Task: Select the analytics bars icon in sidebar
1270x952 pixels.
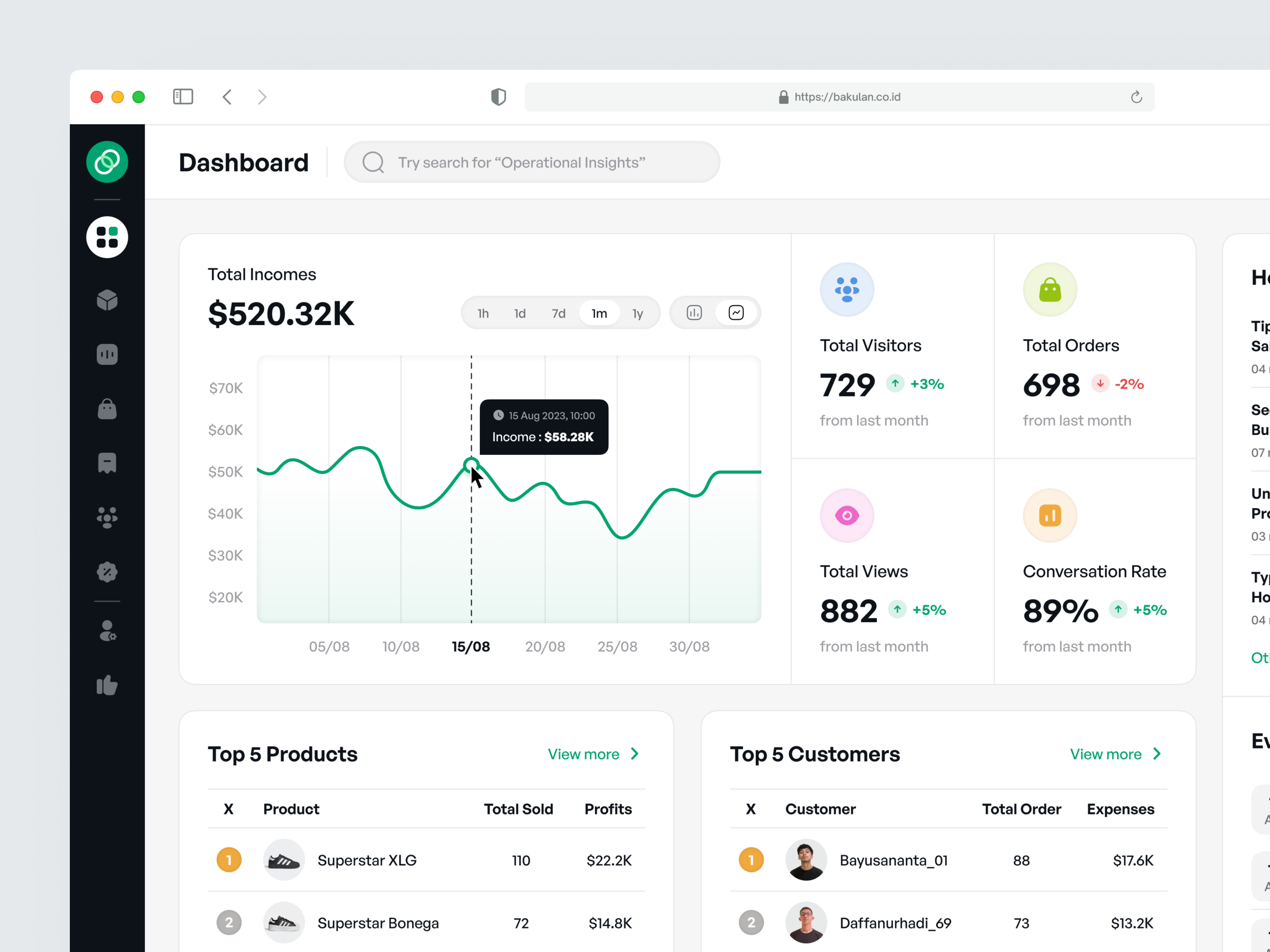Action: coord(107,354)
